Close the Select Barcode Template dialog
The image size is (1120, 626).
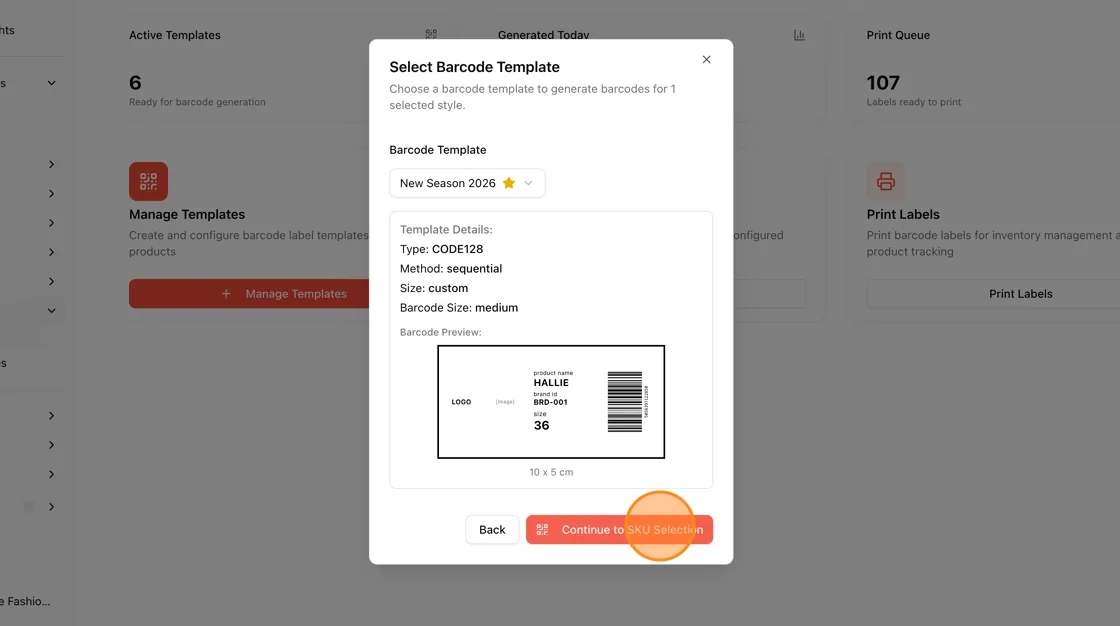[706, 59]
